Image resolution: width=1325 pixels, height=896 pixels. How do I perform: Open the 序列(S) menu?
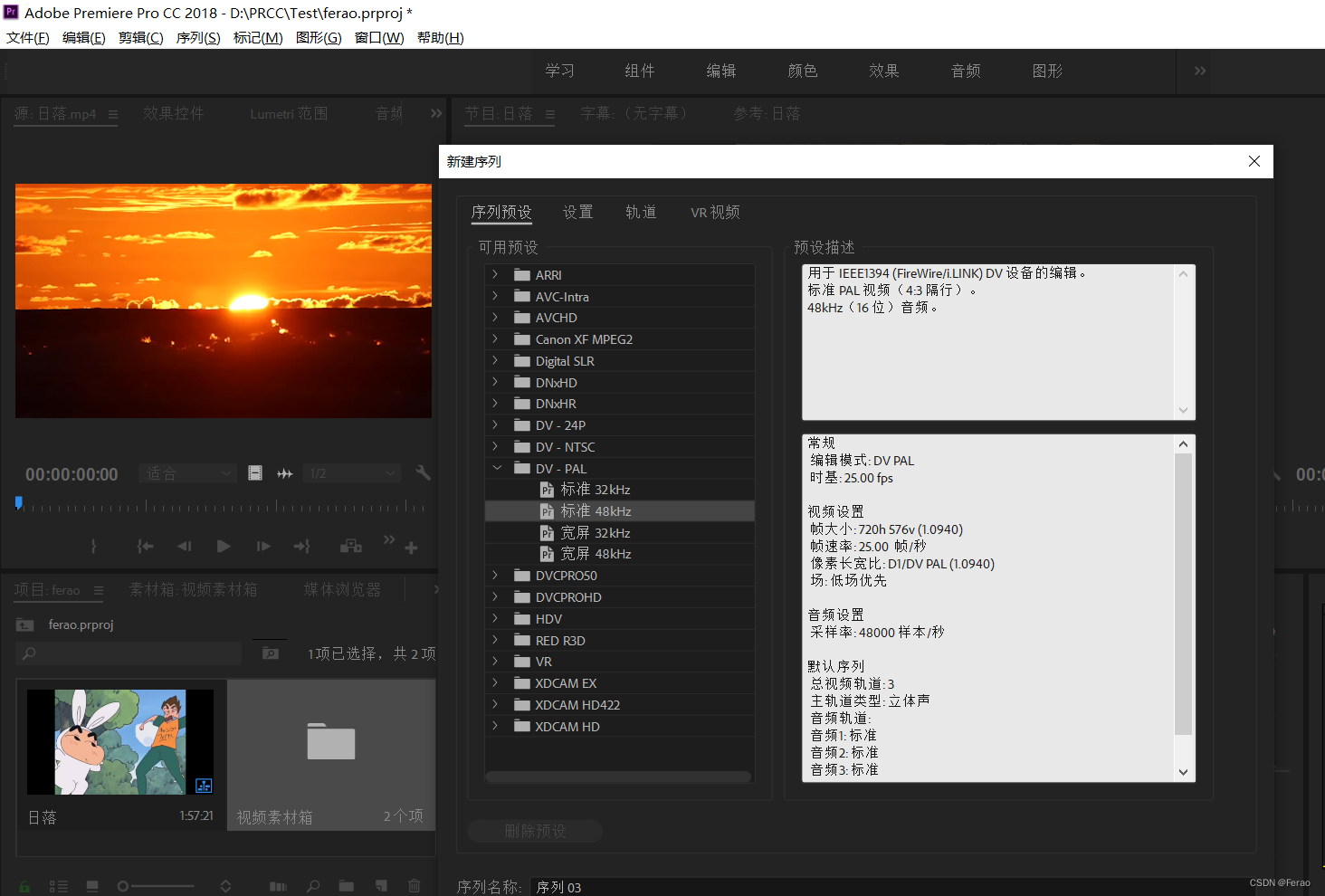tap(198, 37)
